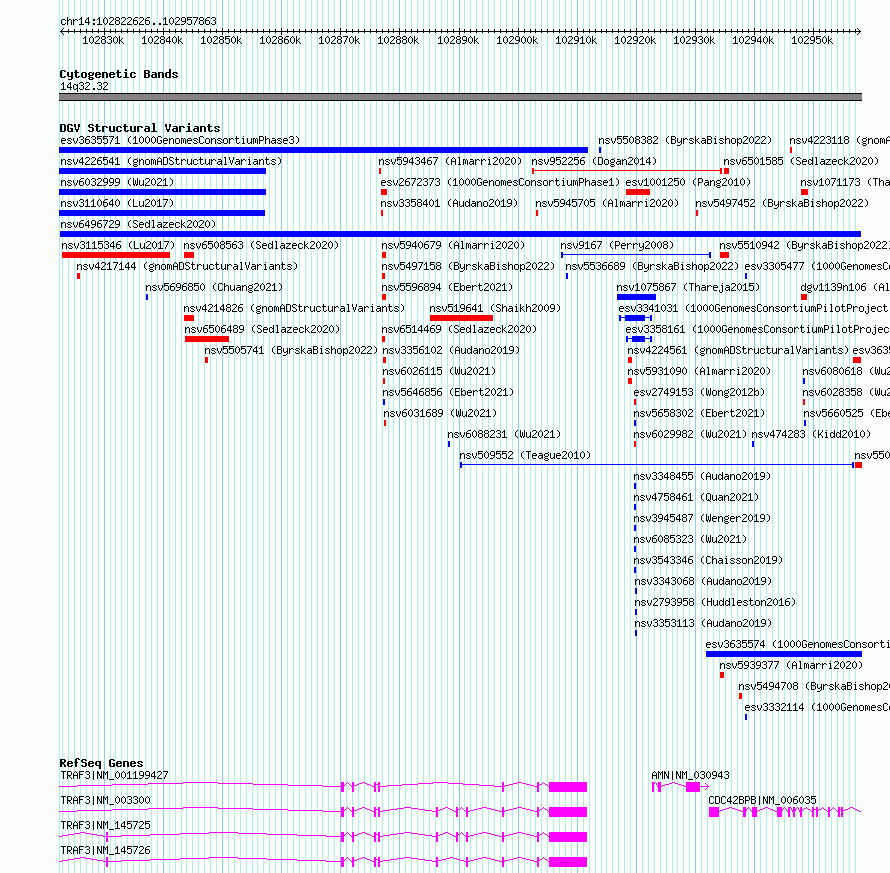Open nsv5536689 (ByrskaBishop2022) variant
This screenshot has height=873, width=890.
coord(652,266)
